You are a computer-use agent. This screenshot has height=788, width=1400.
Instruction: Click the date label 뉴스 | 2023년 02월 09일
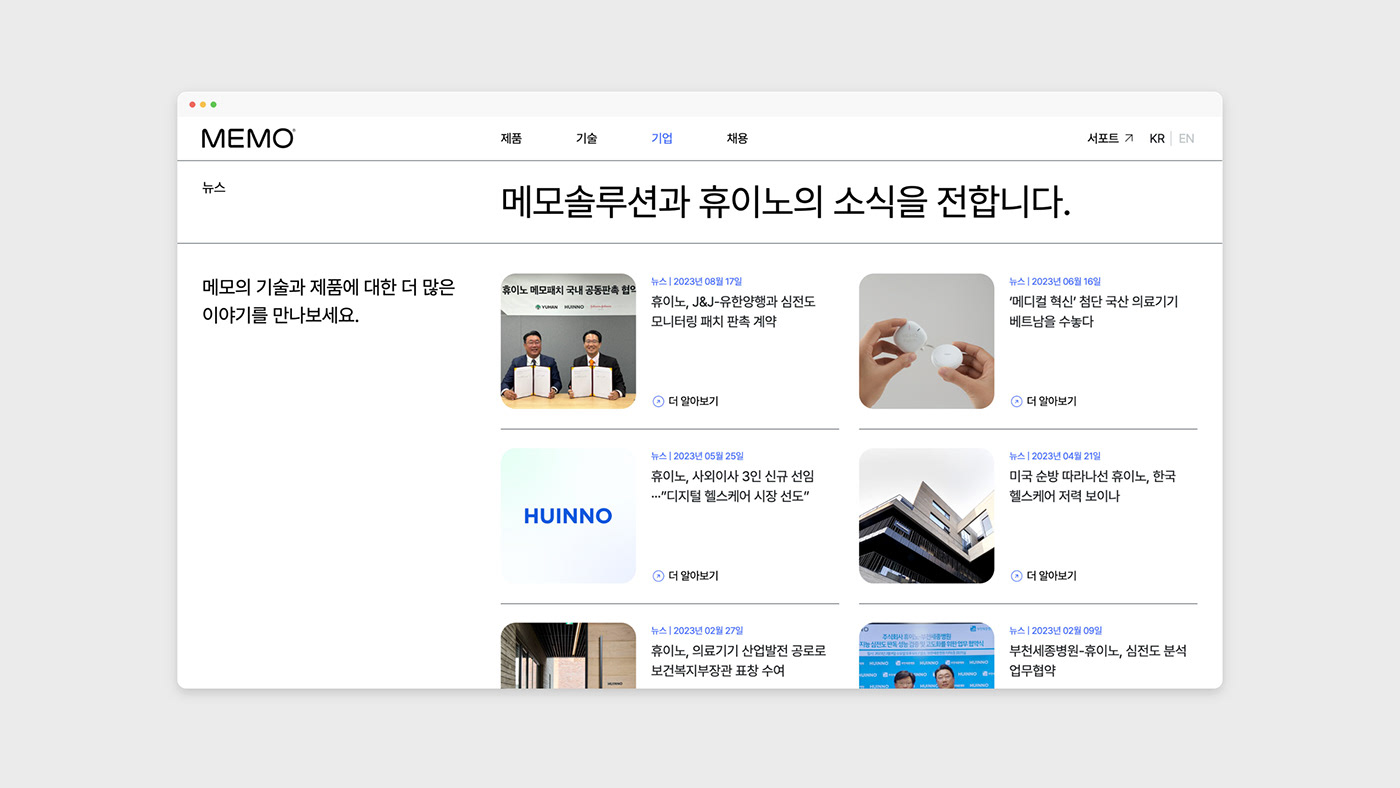pyautogui.click(x=1056, y=631)
